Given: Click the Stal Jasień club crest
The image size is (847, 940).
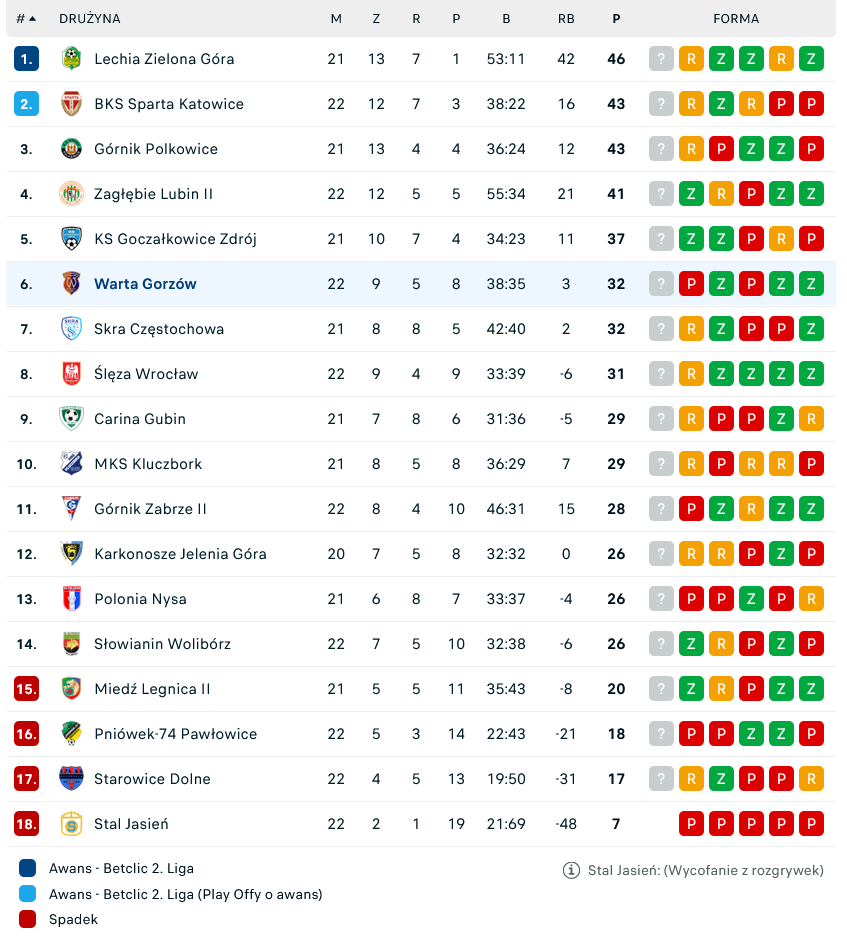Looking at the screenshot, I should [71, 824].
